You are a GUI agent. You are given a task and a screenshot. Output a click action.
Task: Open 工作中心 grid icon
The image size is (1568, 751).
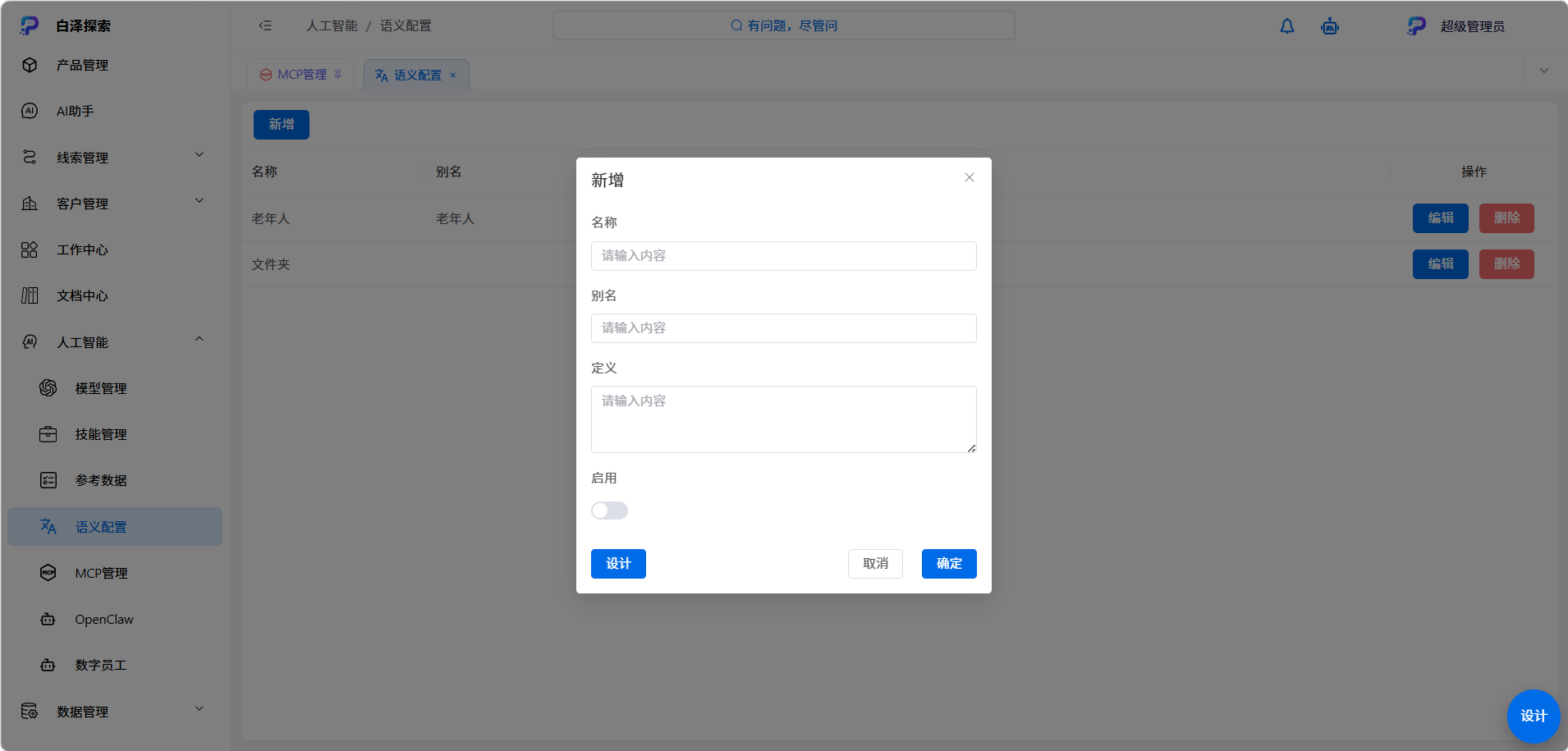click(30, 250)
